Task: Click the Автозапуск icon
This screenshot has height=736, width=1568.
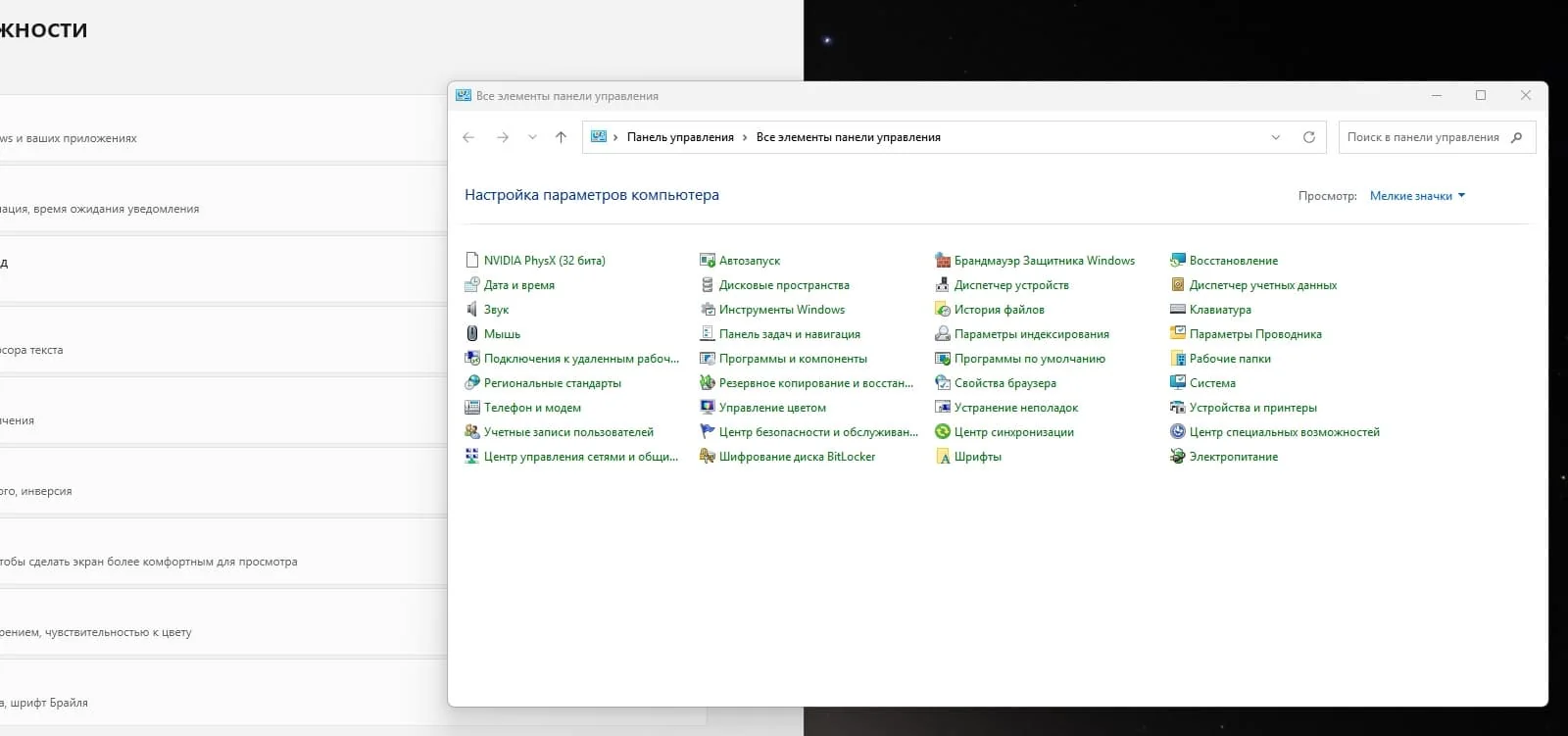Action: point(708,261)
